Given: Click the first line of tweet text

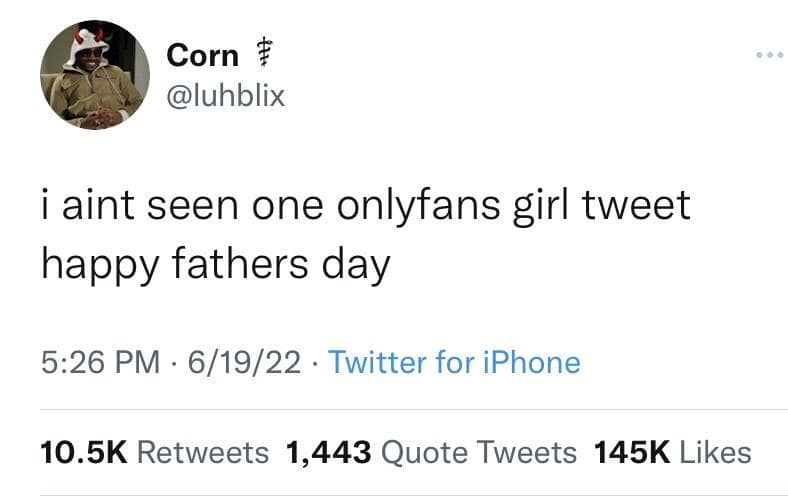Looking at the screenshot, I should [365, 206].
